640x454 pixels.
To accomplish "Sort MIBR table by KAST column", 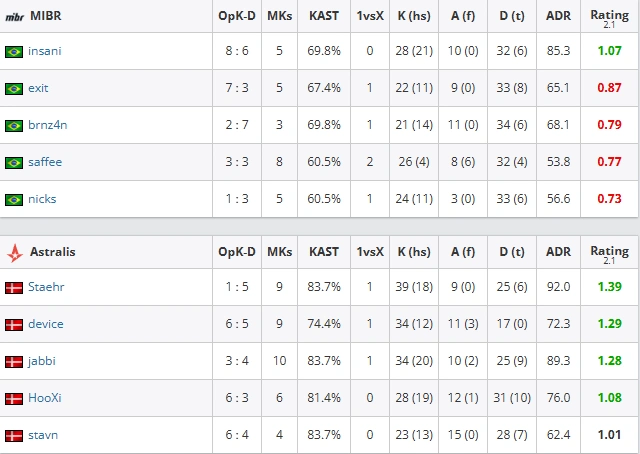I will [x=324, y=16].
